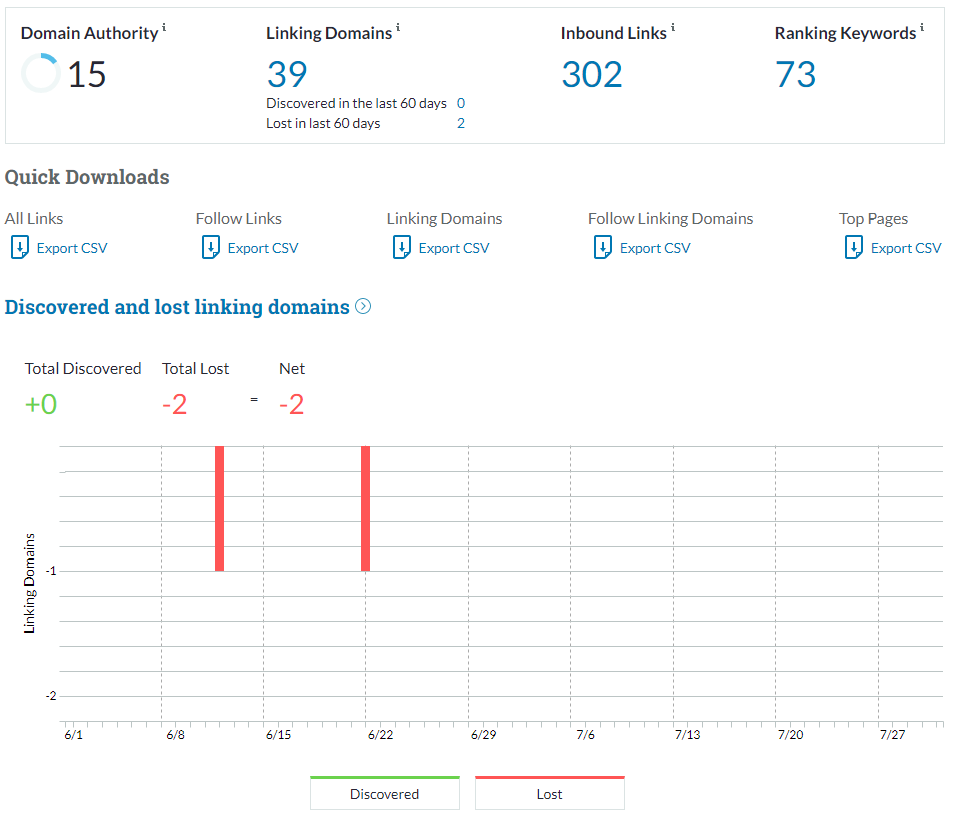Click Export CSV under Top Pages
973x826 pixels.
click(x=905, y=248)
